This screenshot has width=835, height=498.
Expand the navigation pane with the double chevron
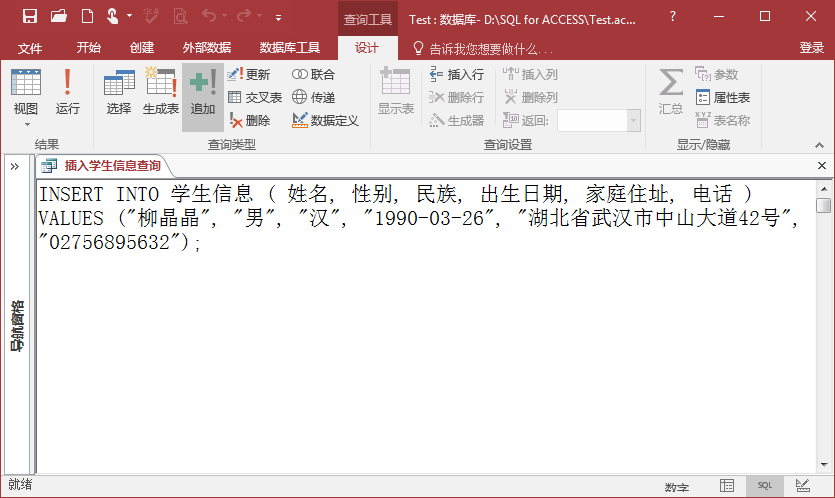click(x=15, y=167)
